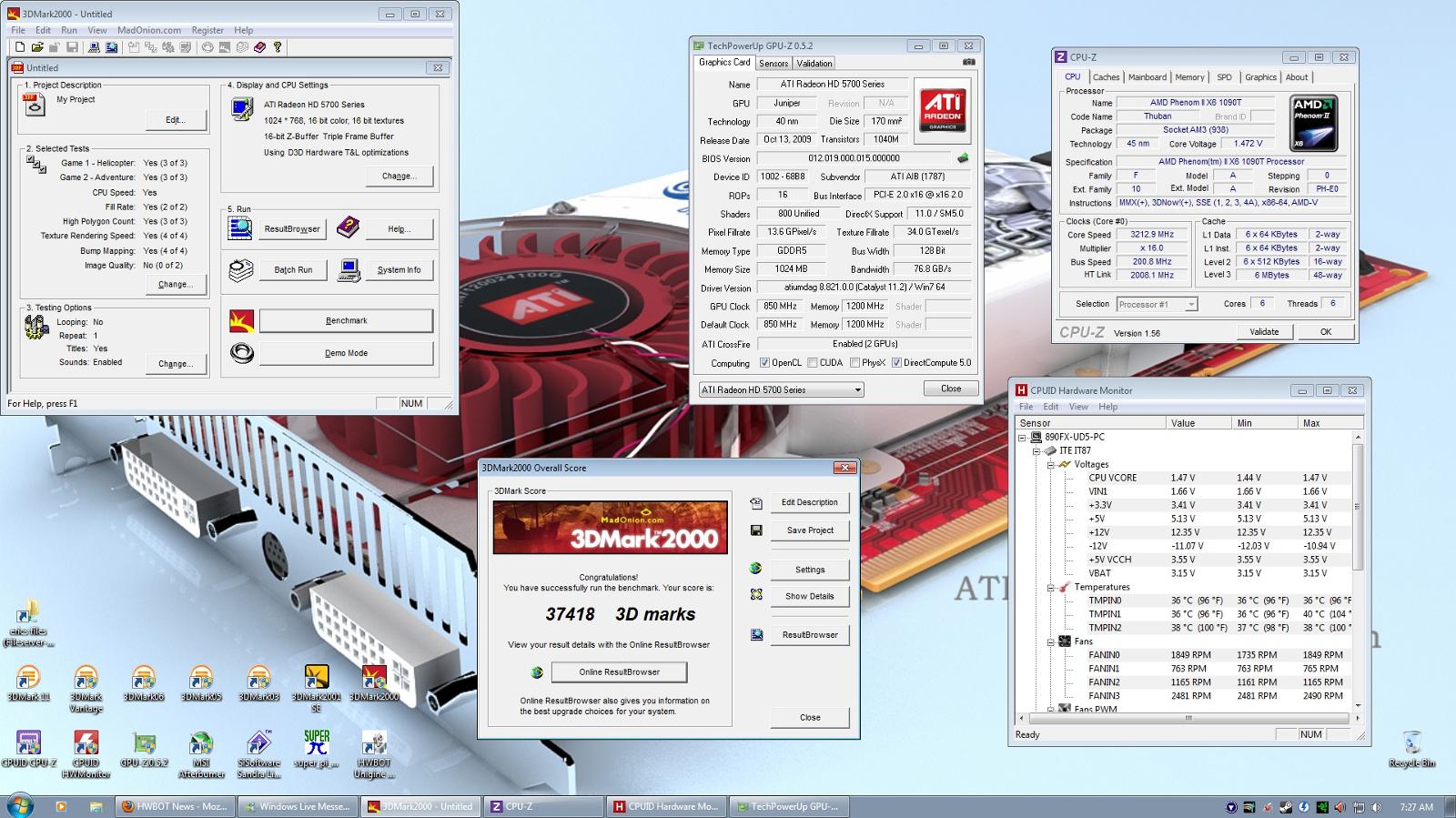
Task: Toggle the OpenCL checkbox in GPU-Z
Action: [764, 363]
